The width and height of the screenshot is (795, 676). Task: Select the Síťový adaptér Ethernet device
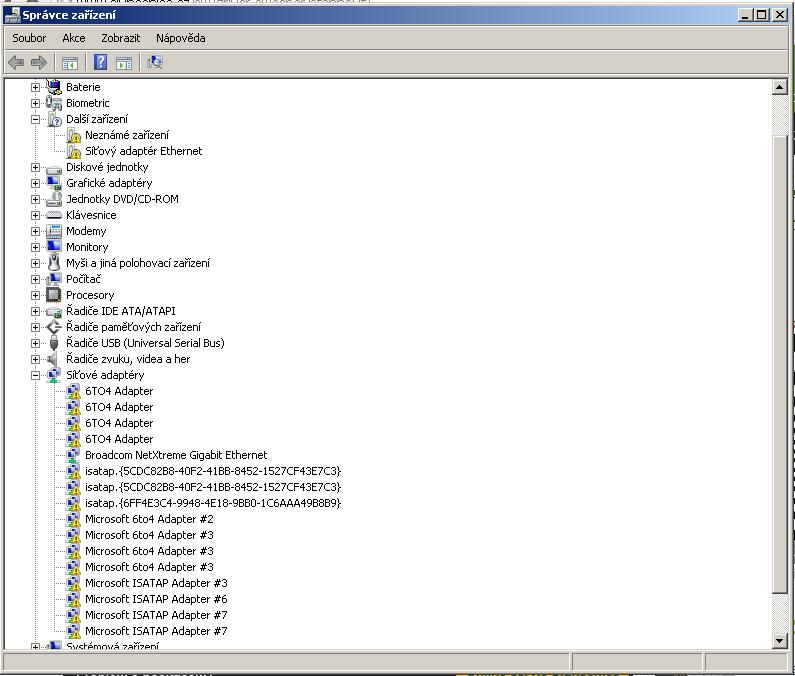pyautogui.click(x=143, y=151)
